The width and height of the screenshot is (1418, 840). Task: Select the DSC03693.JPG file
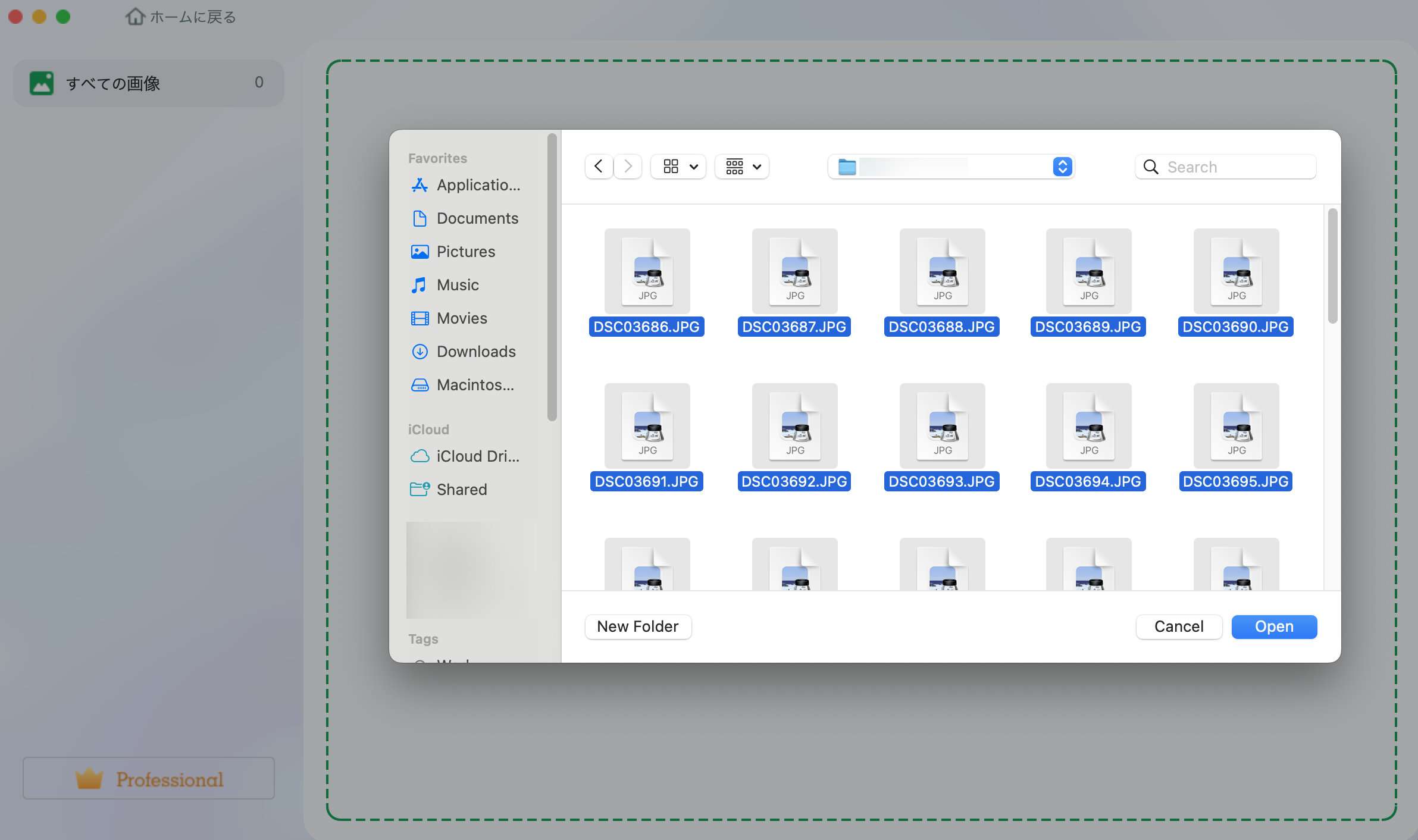point(942,426)
